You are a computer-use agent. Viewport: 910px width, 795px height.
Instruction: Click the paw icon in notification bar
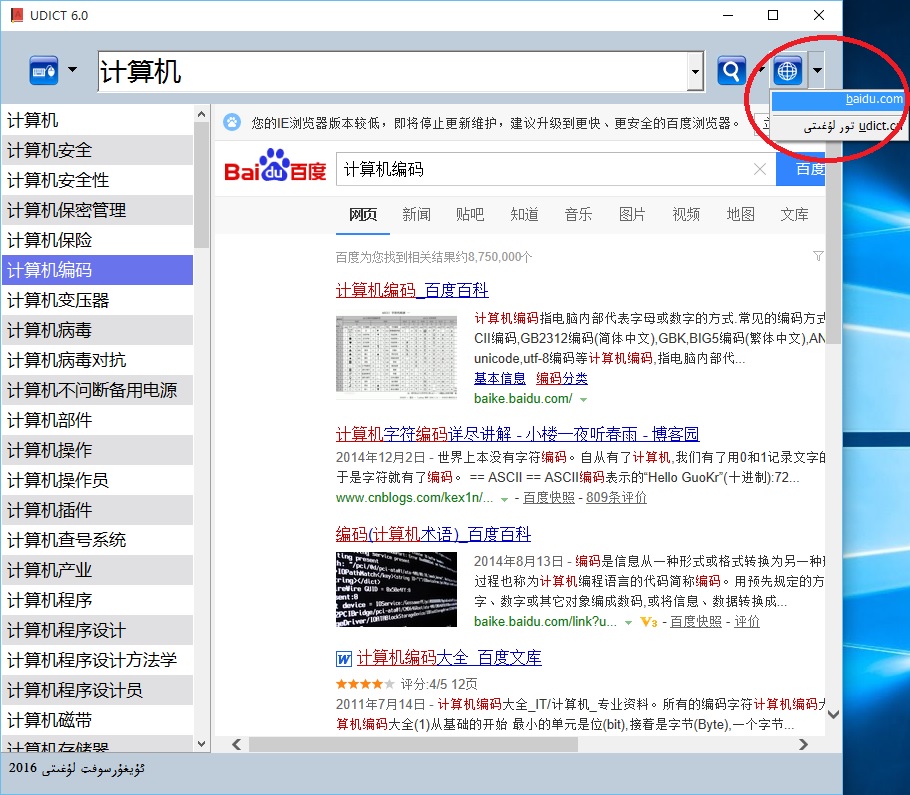point(232,123)
